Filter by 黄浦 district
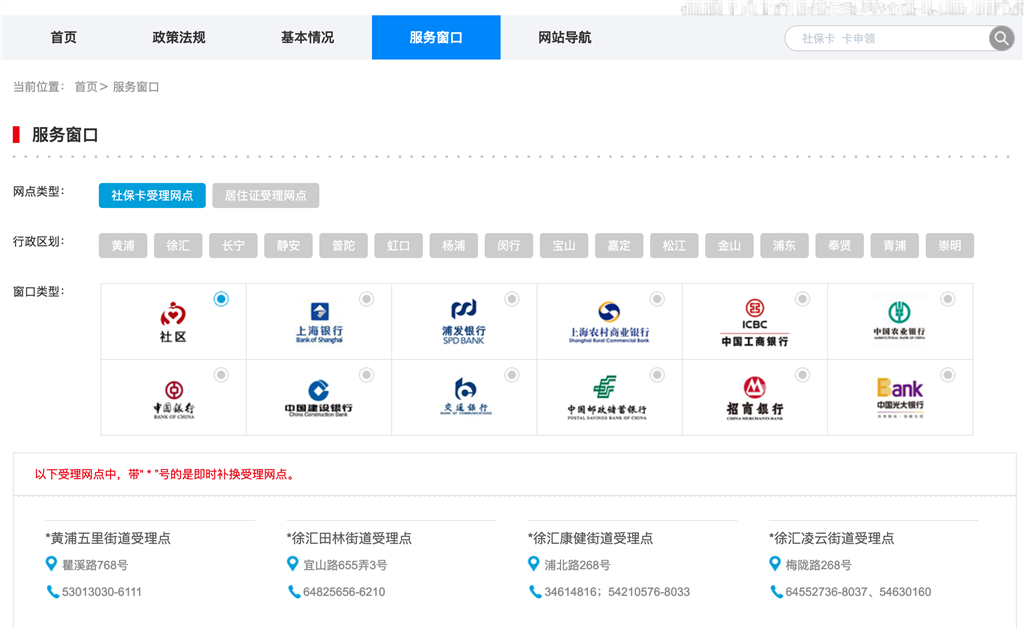Viewport: 1024px width, 629px height. (x=123, y=246)
